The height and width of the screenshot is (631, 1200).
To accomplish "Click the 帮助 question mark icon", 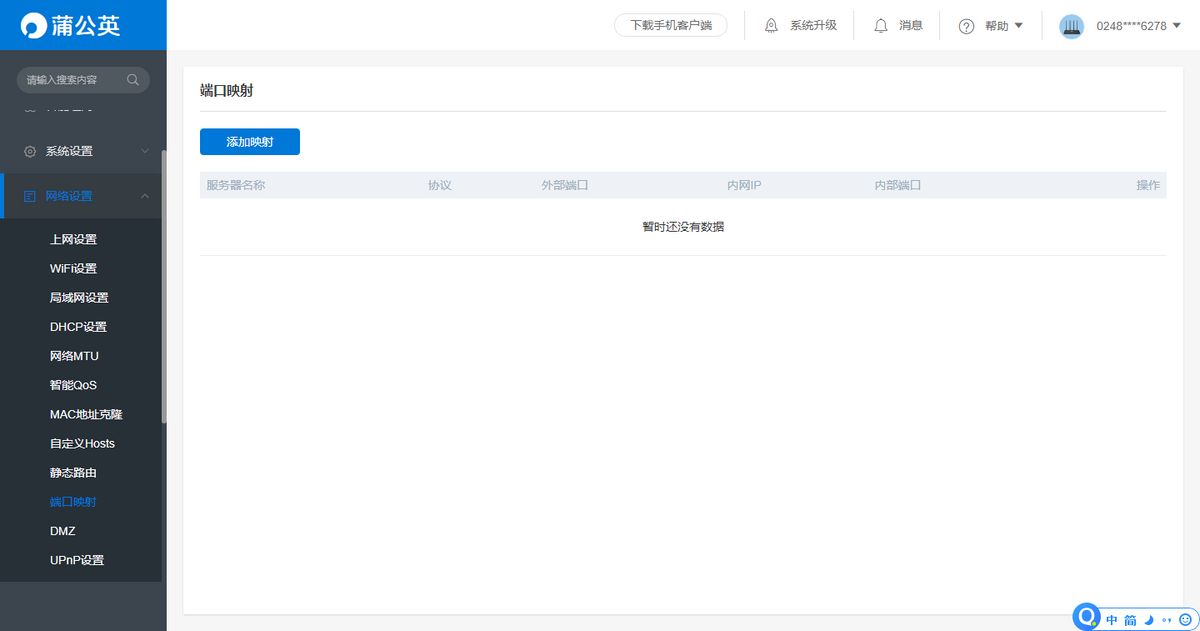I will [966, 26].
